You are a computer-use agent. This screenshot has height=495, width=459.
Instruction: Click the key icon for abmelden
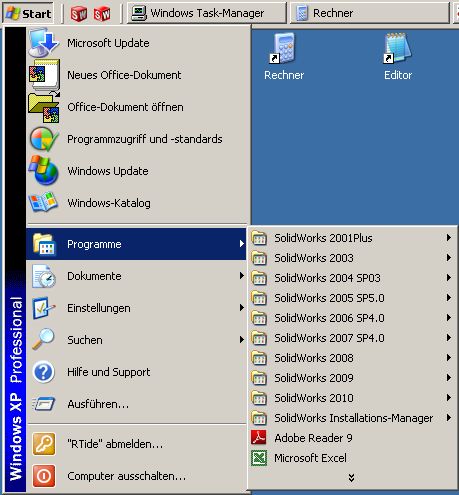coord(44,444)
